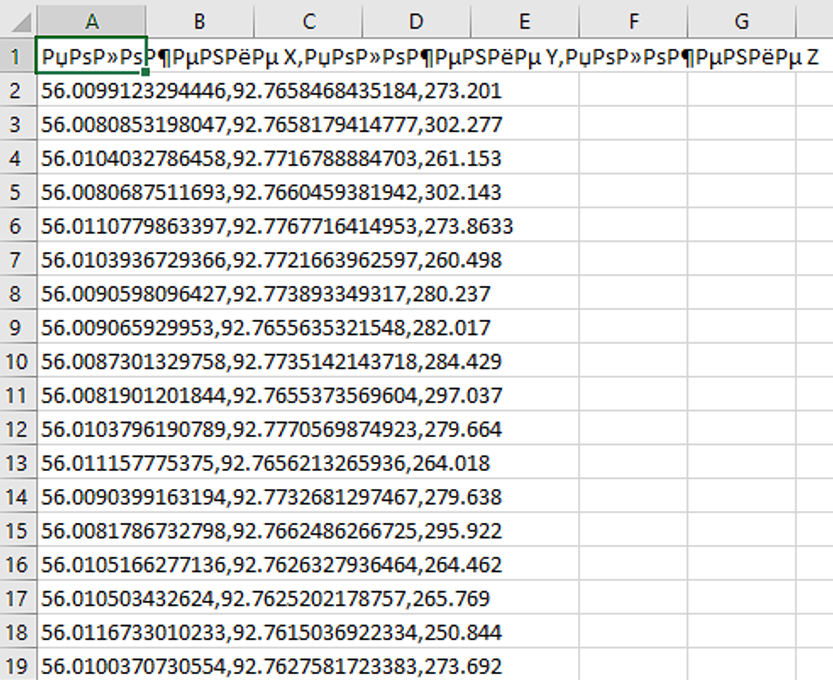Select entire column D
This screenshot has height=680, width=833.
tap(416, 20)
